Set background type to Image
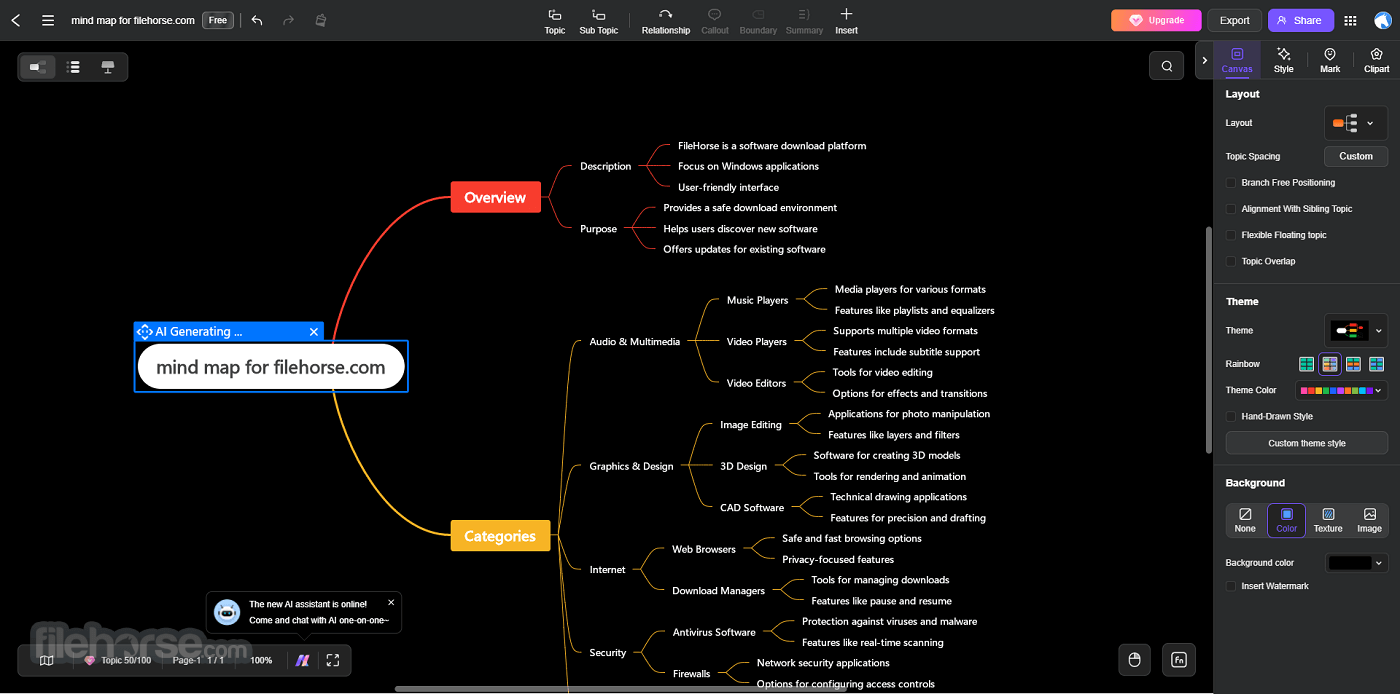 point(1369,520)
